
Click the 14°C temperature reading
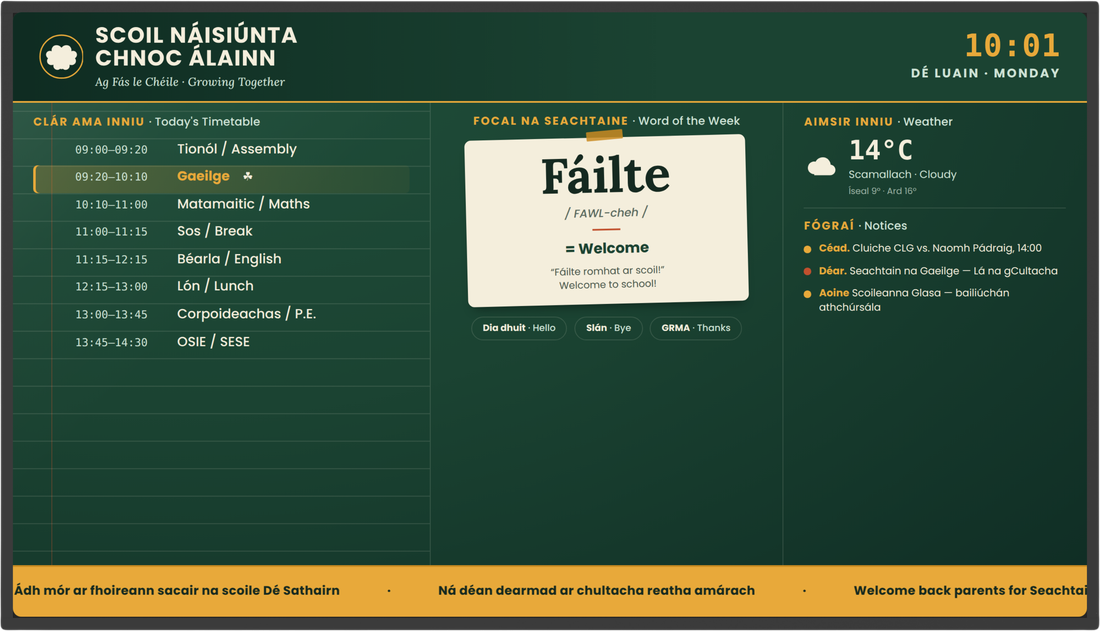pyautogui.click(x=881, y=150)
